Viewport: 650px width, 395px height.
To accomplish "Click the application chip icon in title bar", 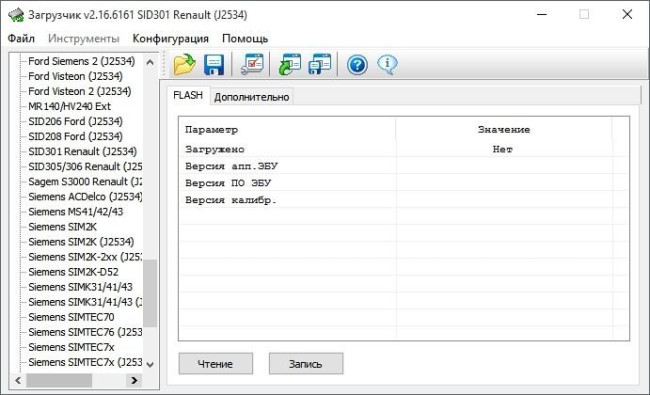I will (x=16, y=15).
